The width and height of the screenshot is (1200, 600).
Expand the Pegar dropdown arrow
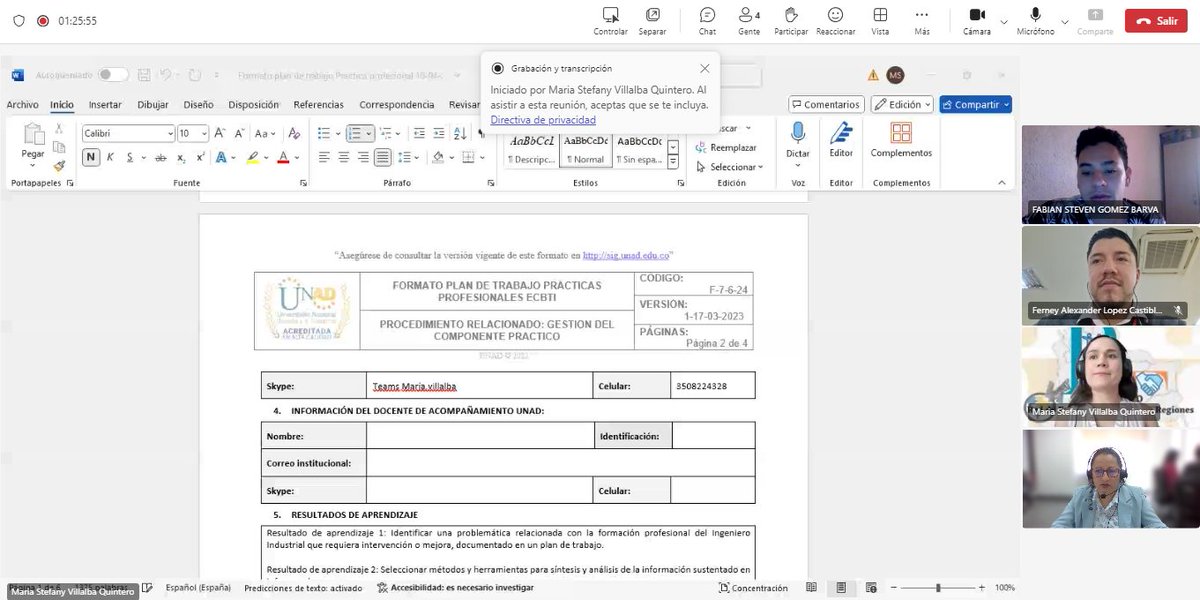pos(33,166)
